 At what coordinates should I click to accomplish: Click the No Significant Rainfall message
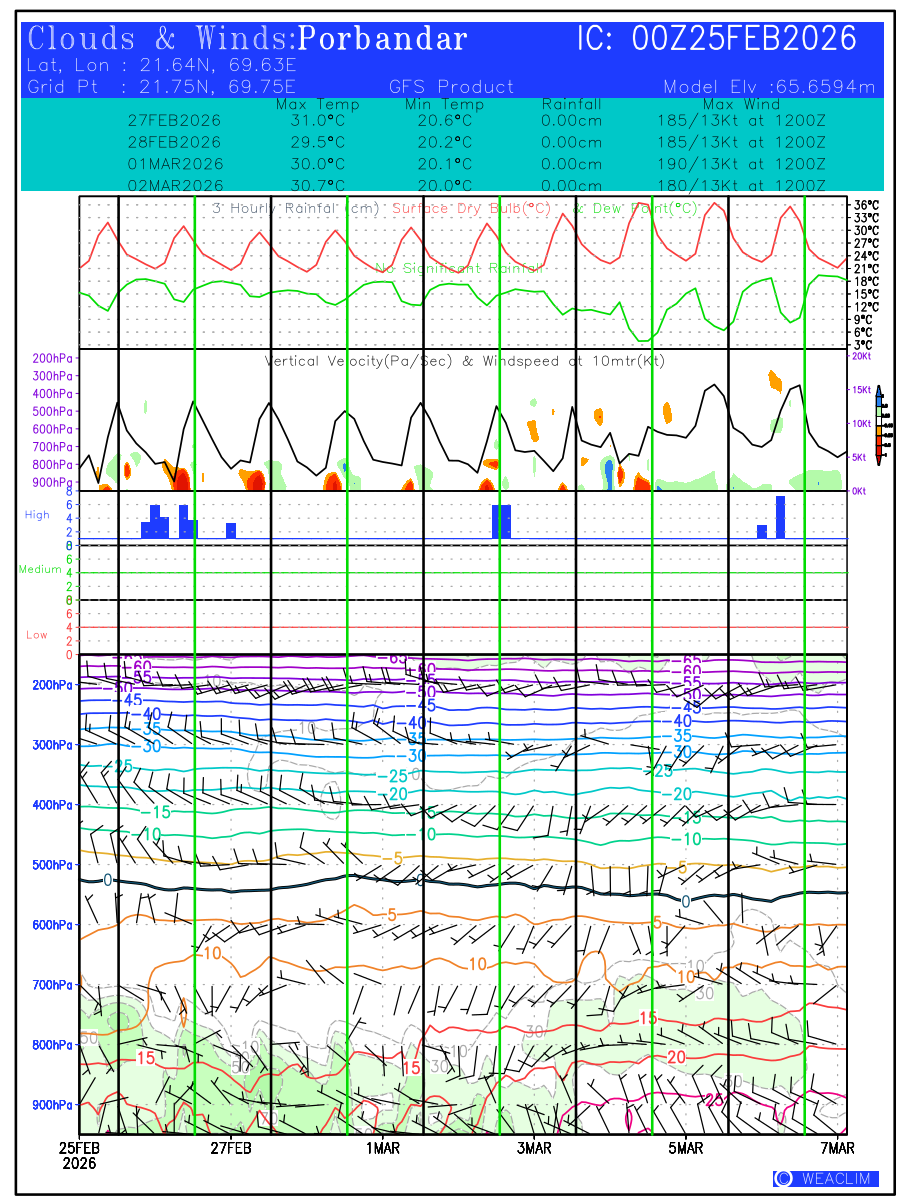point(461,268)
